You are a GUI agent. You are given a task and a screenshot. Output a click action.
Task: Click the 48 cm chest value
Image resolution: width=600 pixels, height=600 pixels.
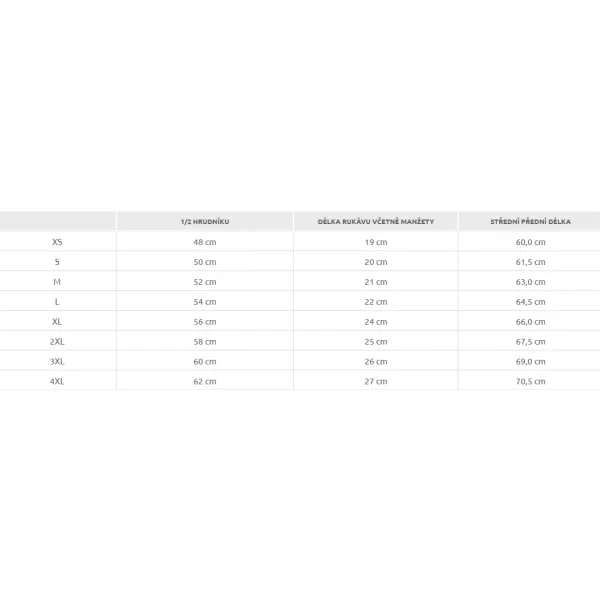point(205,242)
